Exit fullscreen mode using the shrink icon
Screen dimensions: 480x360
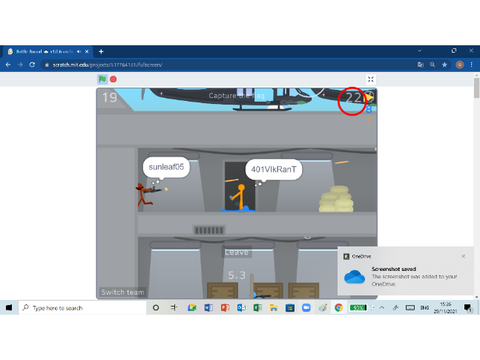pos(371,79)
